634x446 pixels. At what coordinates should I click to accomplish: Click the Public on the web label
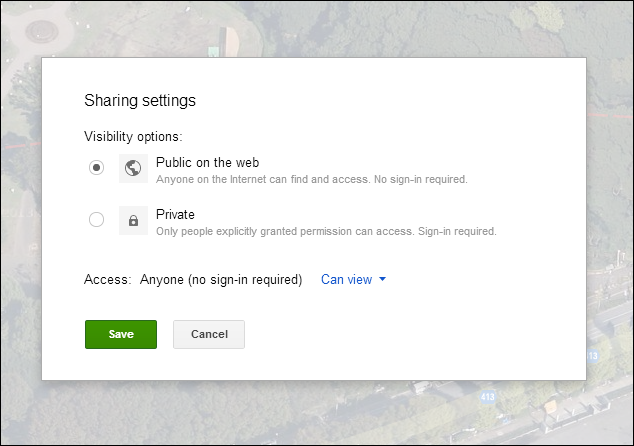(x=208, y=162)
